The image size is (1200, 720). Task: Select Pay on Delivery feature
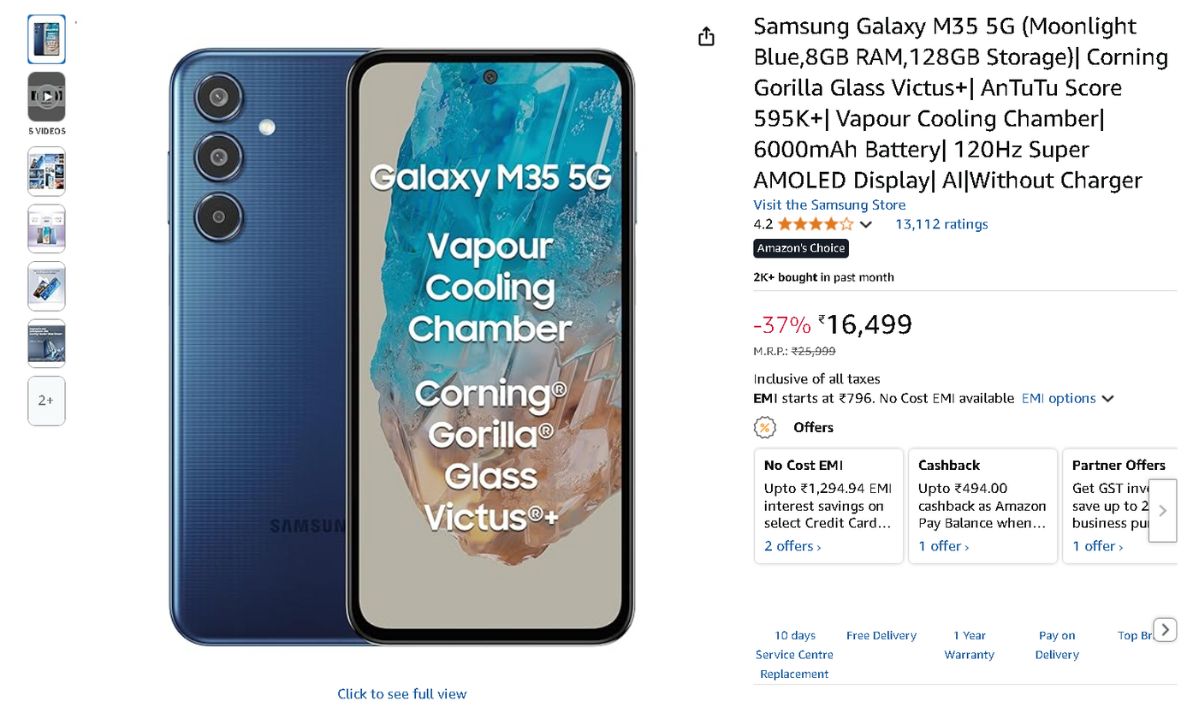coord(1057,645)
